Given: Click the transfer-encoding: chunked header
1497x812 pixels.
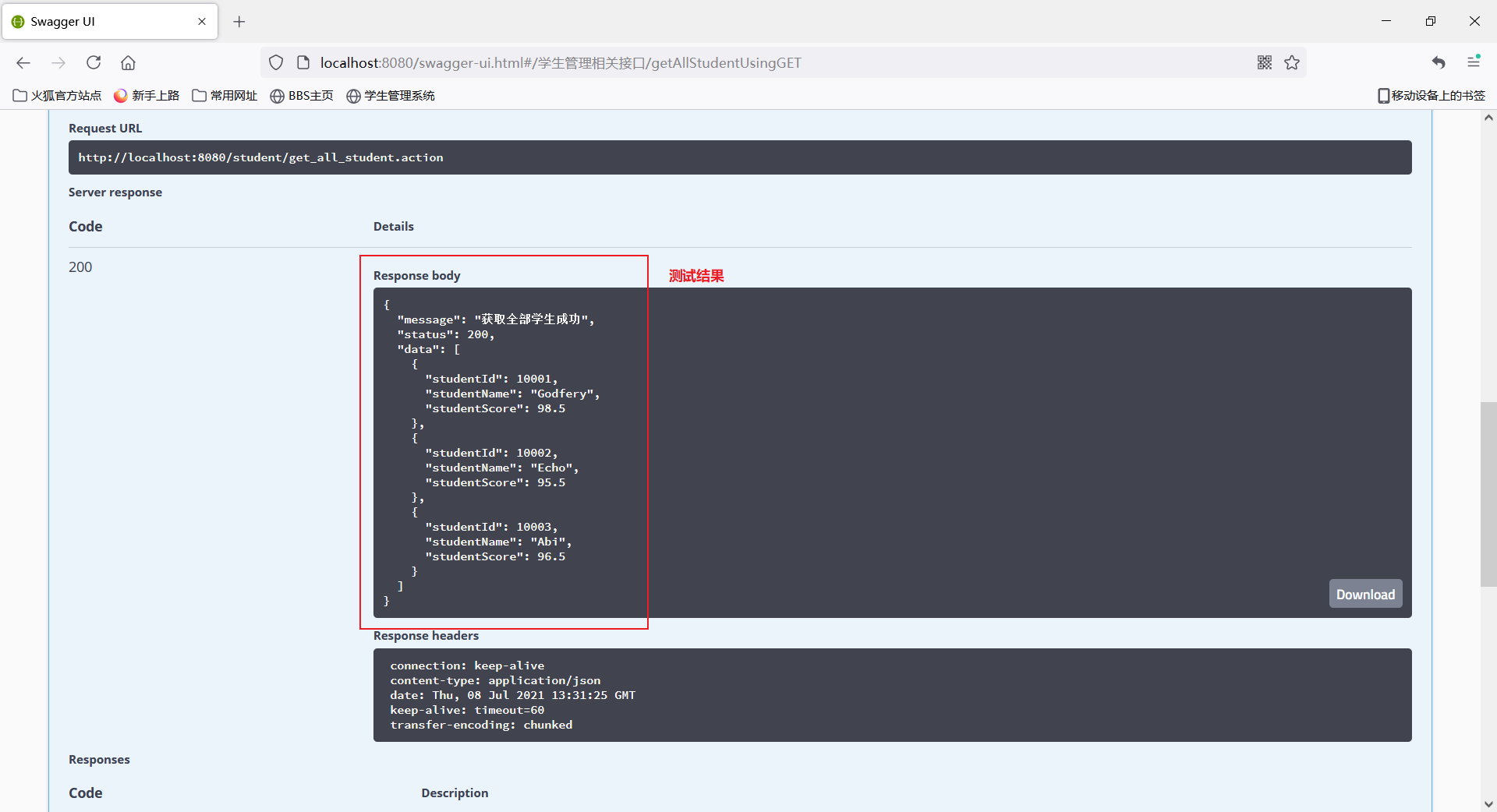Looking at the screenshot, I should click(481, 725).
